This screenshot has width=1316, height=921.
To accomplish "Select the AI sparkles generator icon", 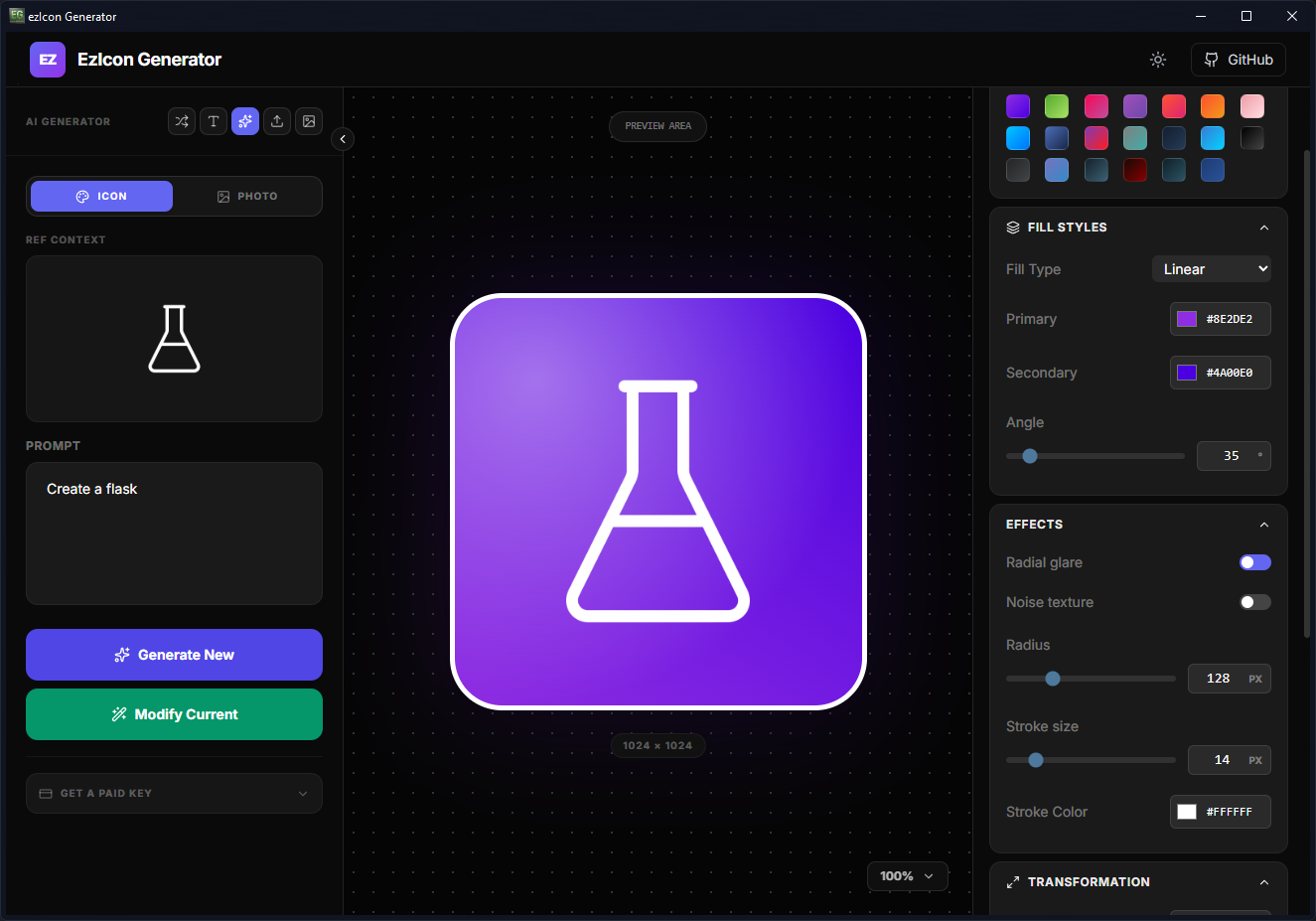I will [x=245, y=121].
